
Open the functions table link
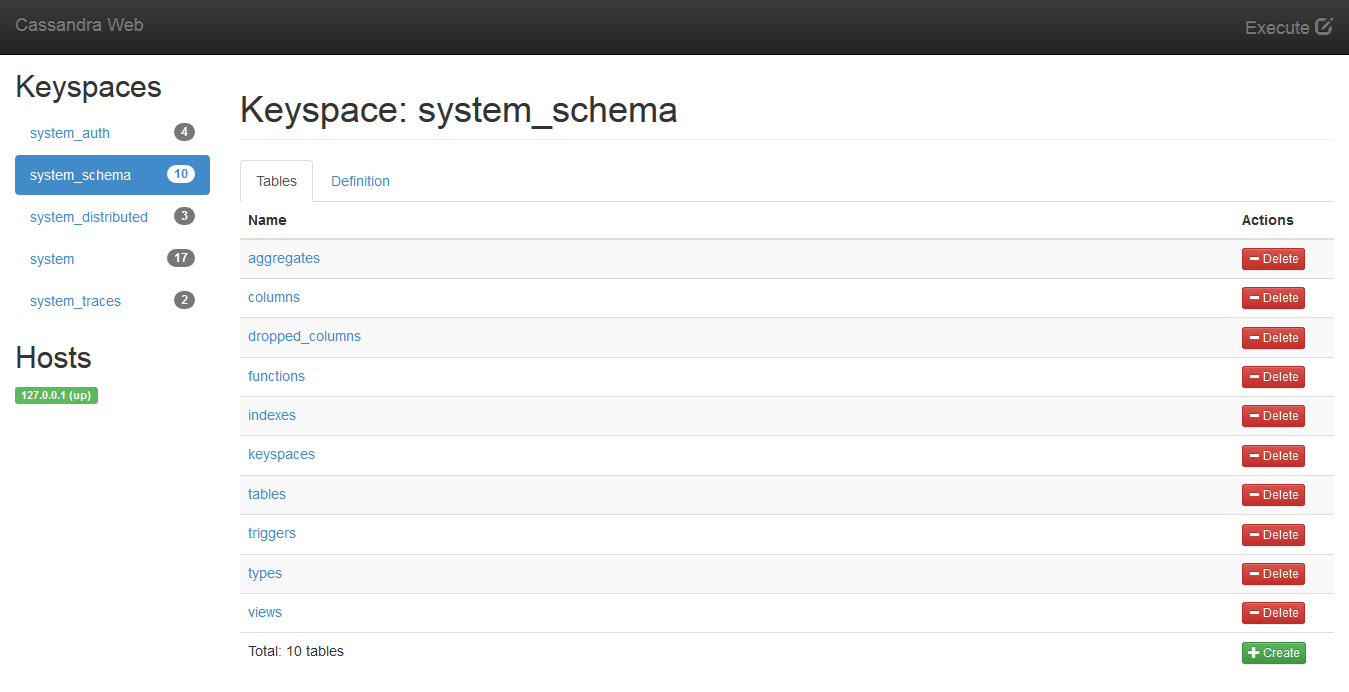pyautogui.click(x=276, y=376)
